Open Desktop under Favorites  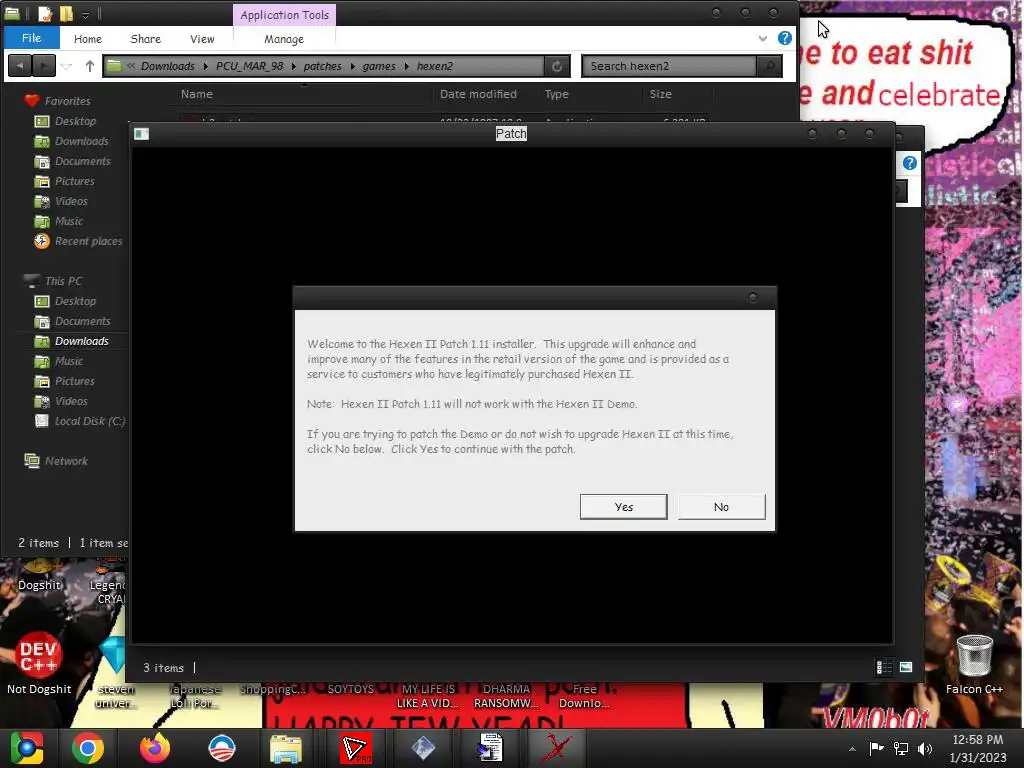75,121
